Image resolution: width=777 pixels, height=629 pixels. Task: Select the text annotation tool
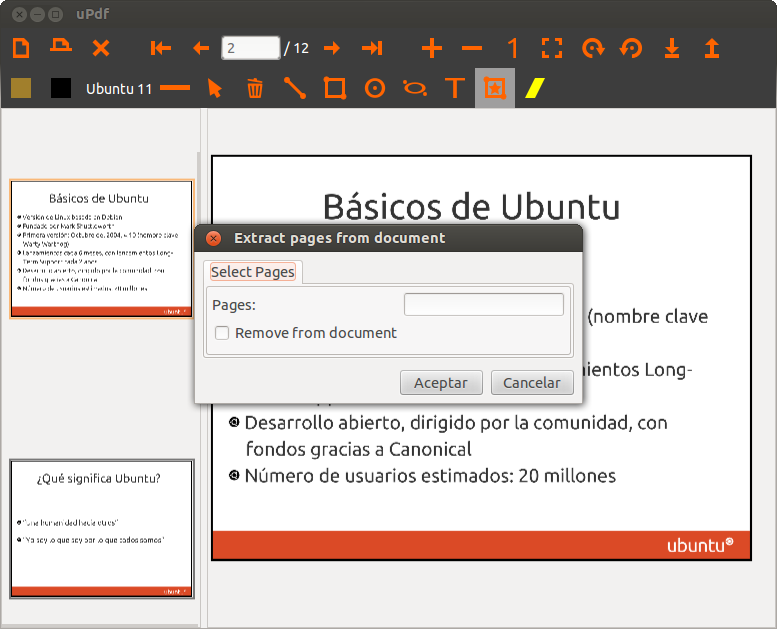click(x=455, y=88)
